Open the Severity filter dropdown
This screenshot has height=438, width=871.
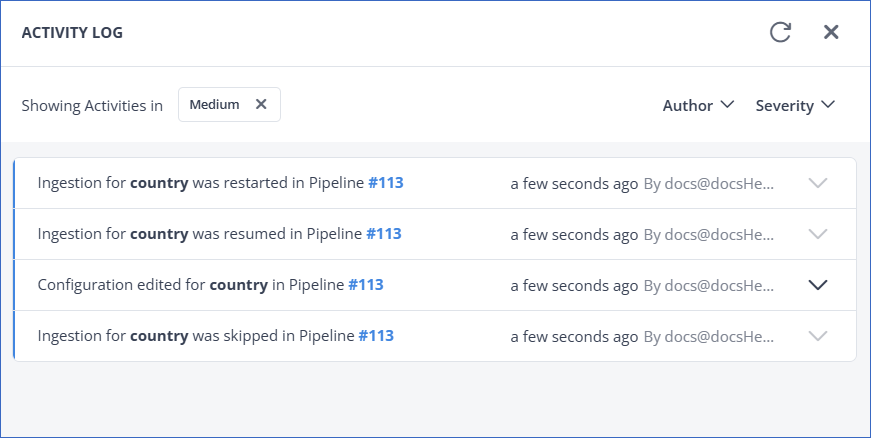click(795, 105)
